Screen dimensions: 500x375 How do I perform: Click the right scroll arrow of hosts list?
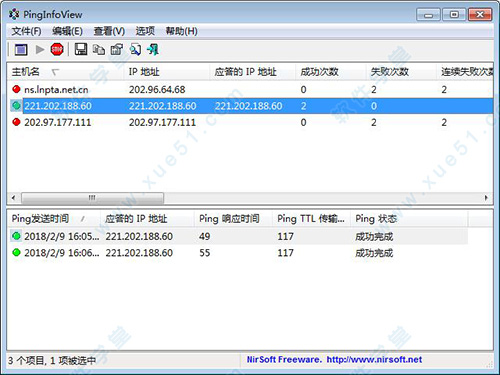(486, 198)
